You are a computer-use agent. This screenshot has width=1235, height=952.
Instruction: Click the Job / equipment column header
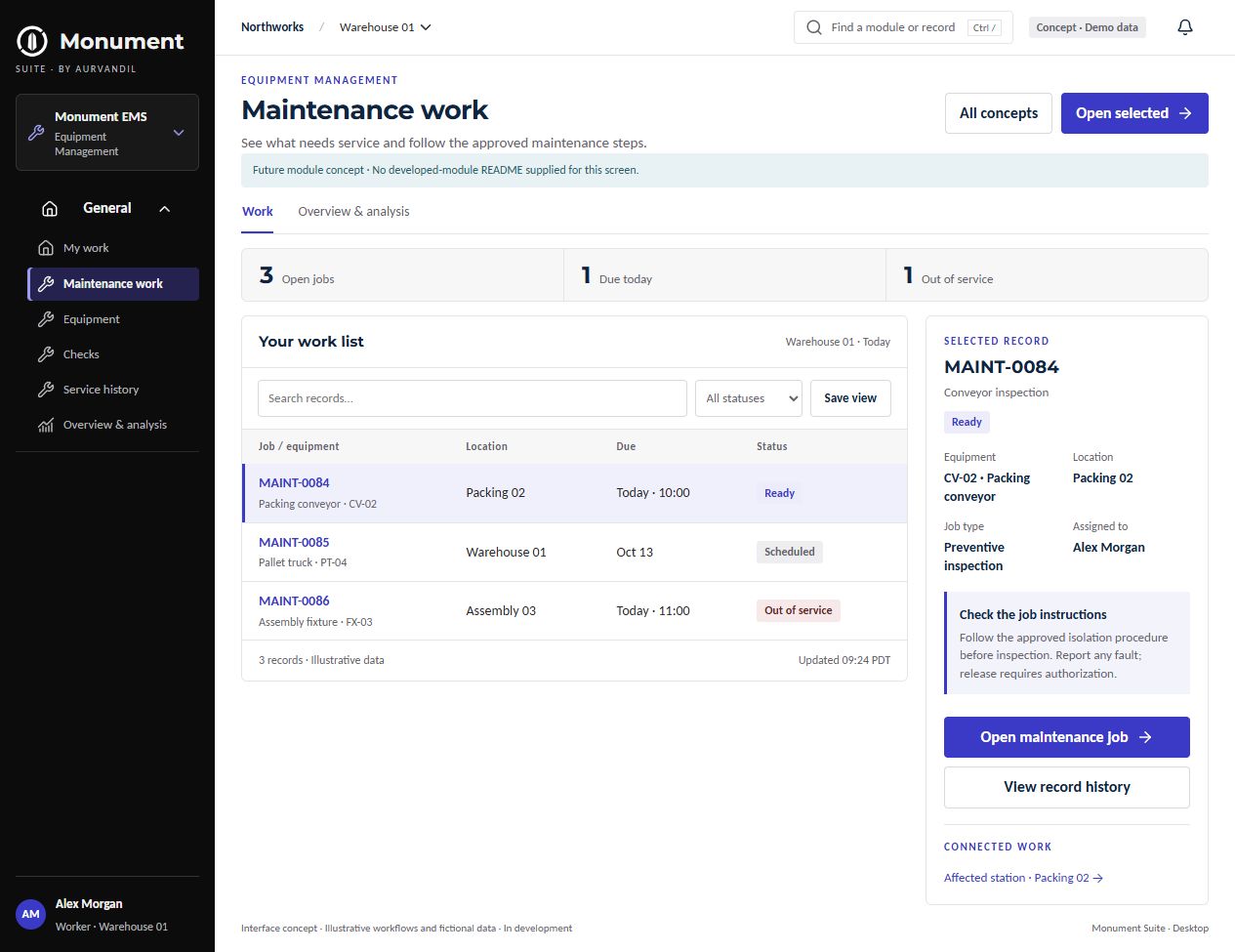point(299,446)
